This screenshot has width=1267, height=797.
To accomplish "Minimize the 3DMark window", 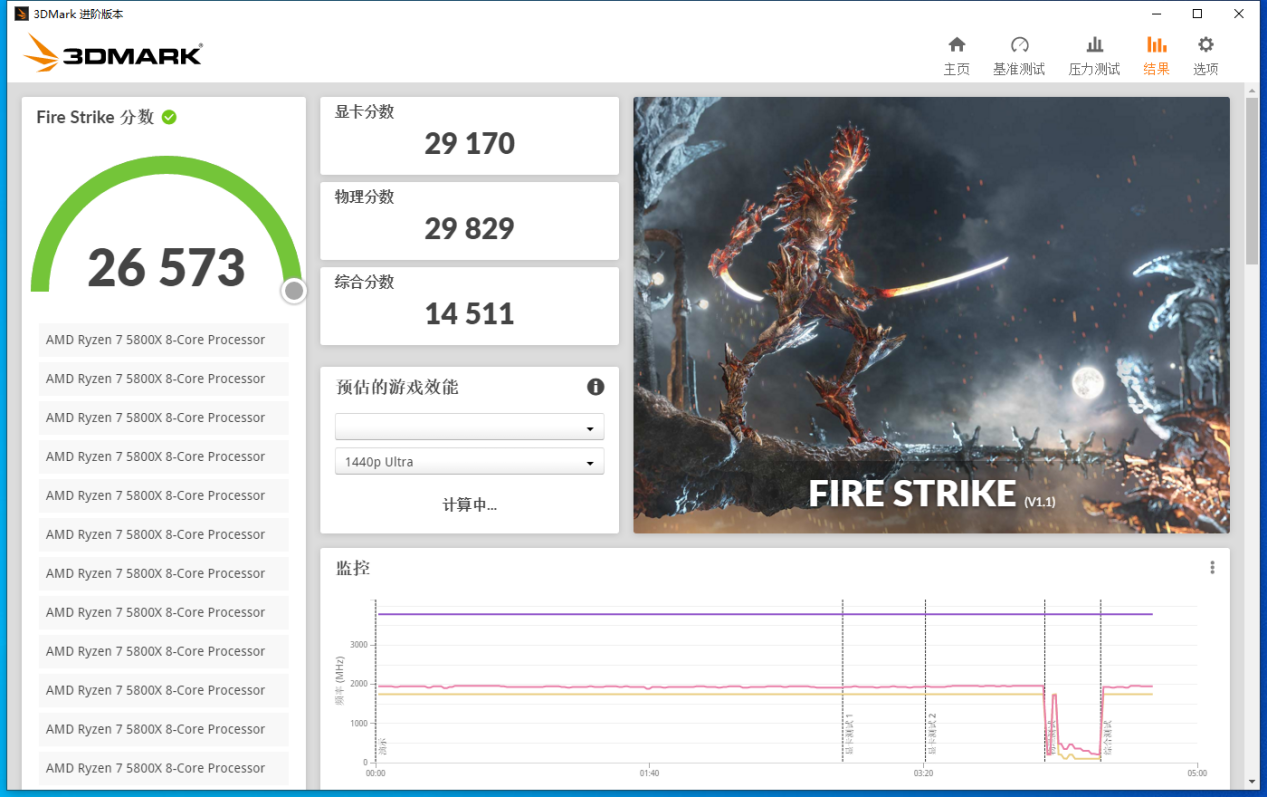I will [1155, 14].
